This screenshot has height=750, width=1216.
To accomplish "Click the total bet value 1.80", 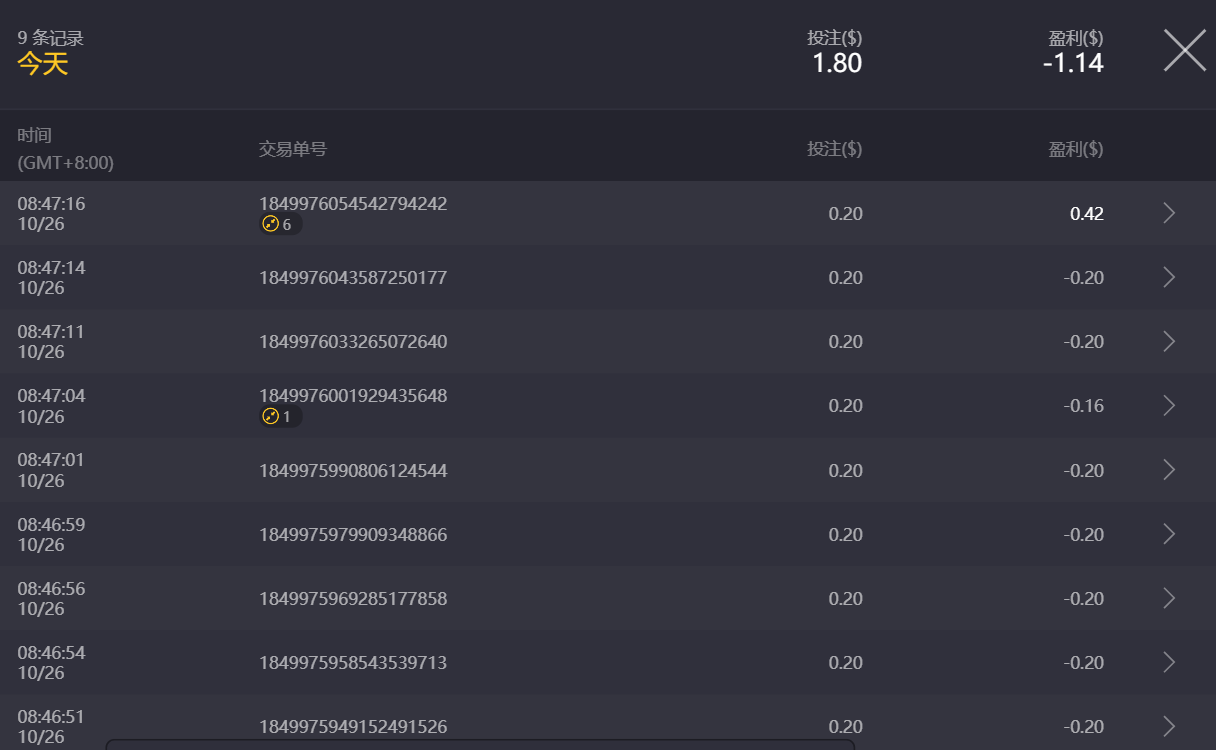I will (835, 63).
